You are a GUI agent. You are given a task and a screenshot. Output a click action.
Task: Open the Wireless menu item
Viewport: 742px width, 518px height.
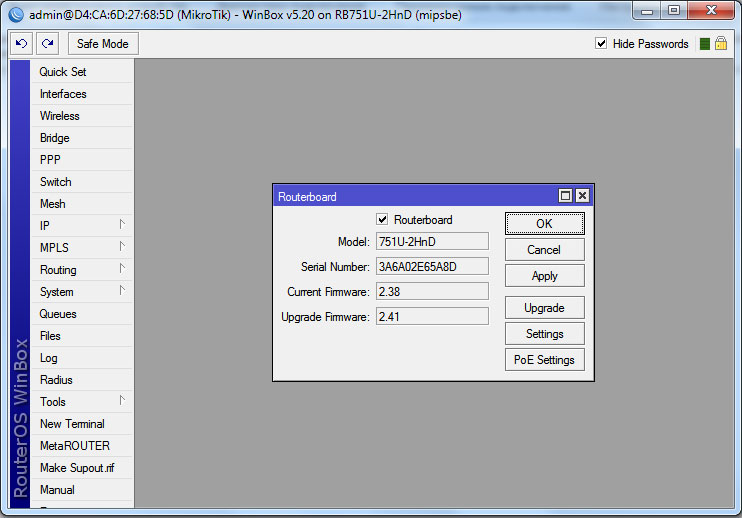pos(60,116)
